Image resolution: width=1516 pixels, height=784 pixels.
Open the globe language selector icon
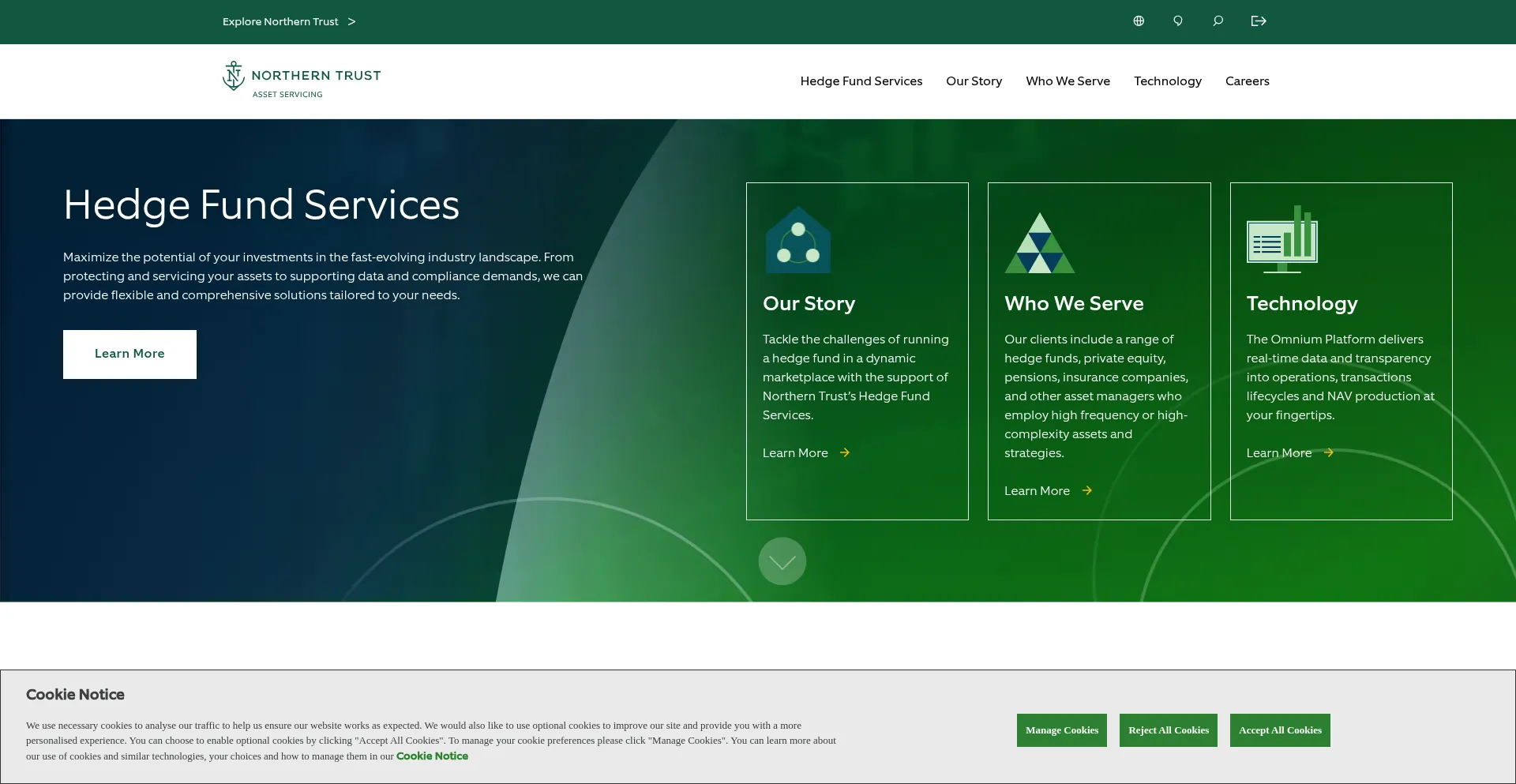point(1139,21)
